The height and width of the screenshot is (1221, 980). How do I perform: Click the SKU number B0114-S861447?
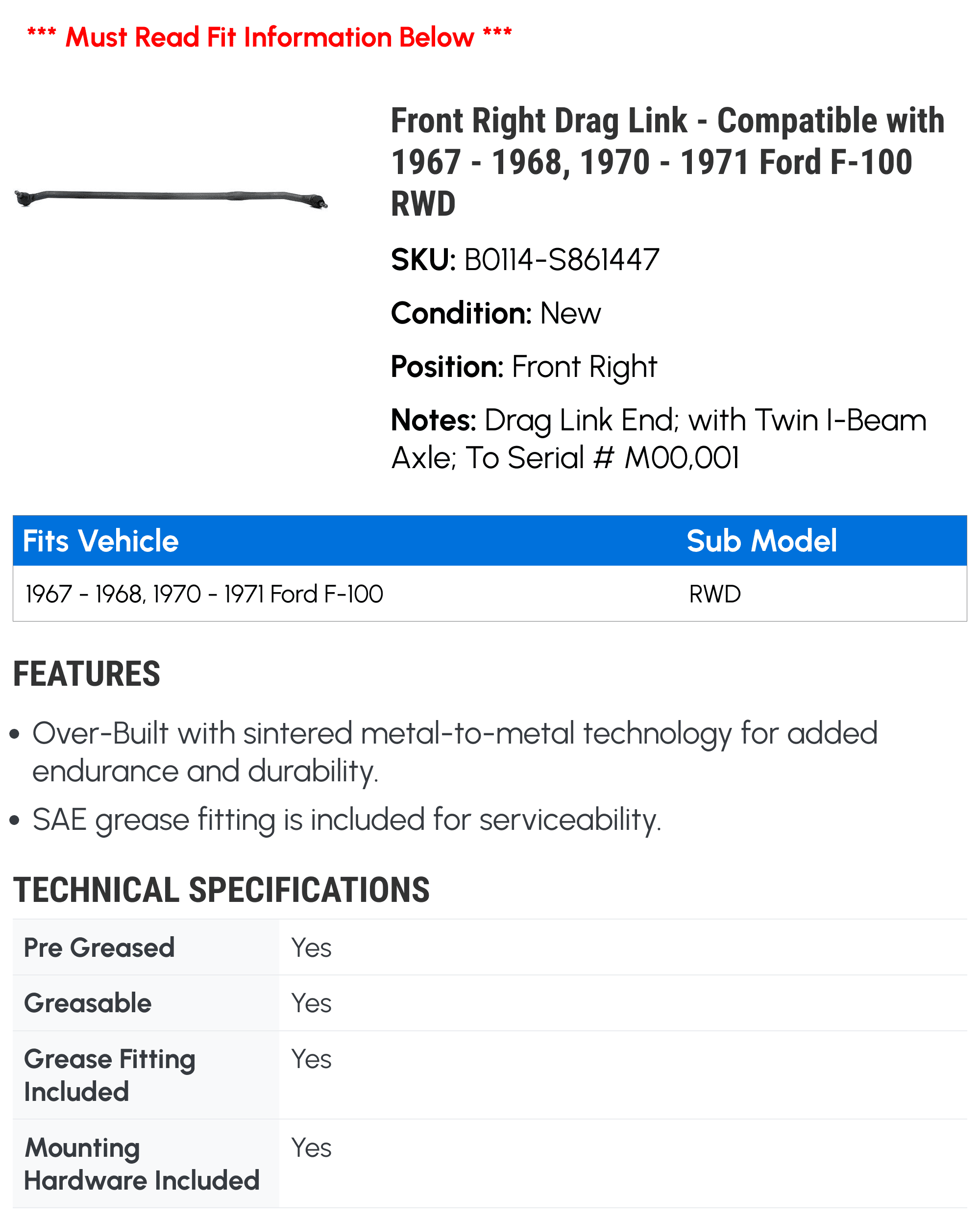(561, 260)
